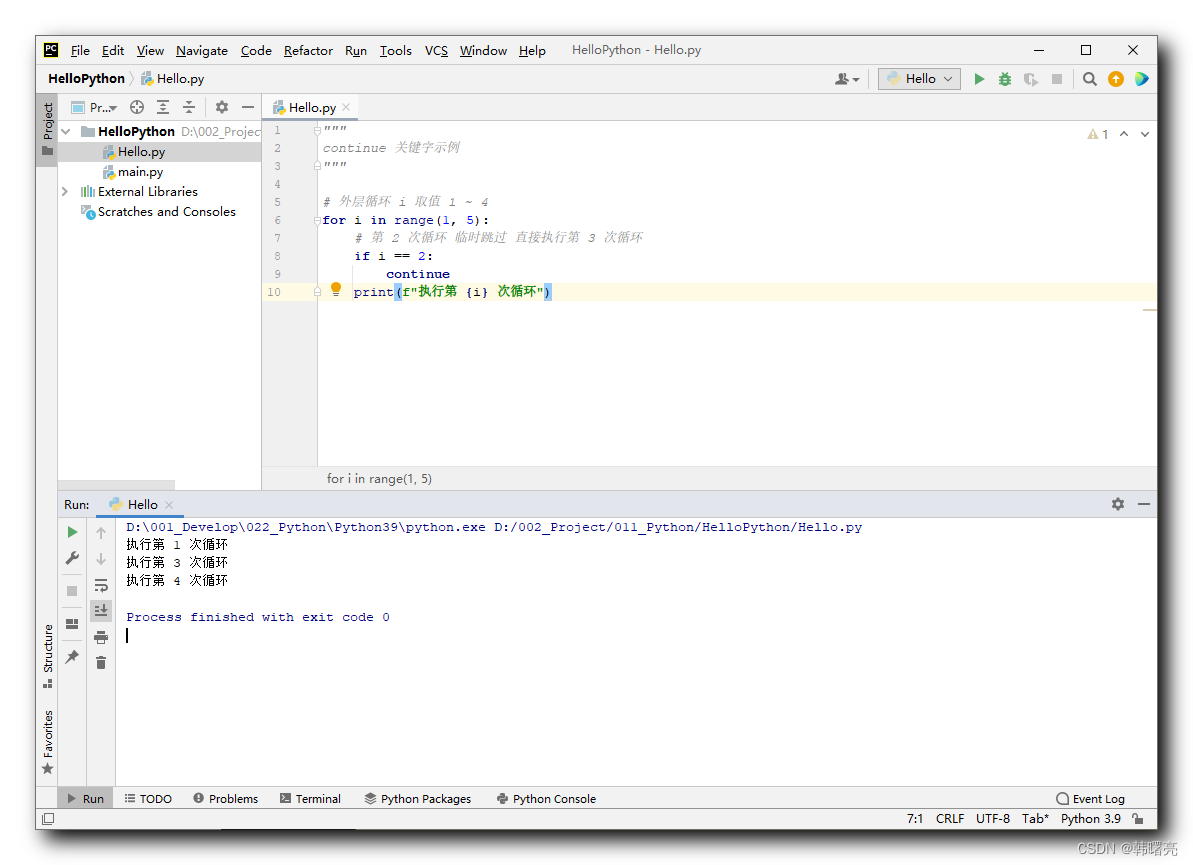The height and width of the screenshot is (865, 1193).
Task: Open Search Everywhere magnifier icon
Action: pyautogui.click(x=1090, y=79)
